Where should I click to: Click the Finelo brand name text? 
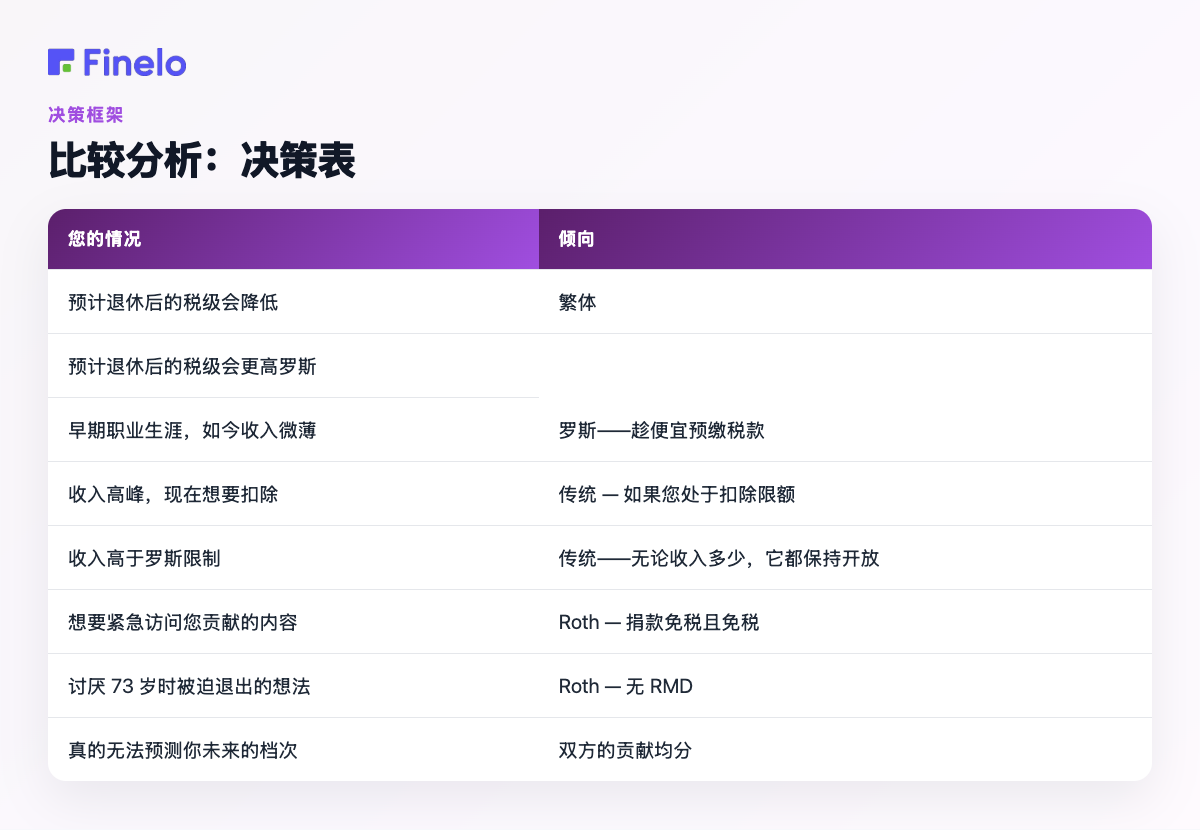tap(135, 62)
